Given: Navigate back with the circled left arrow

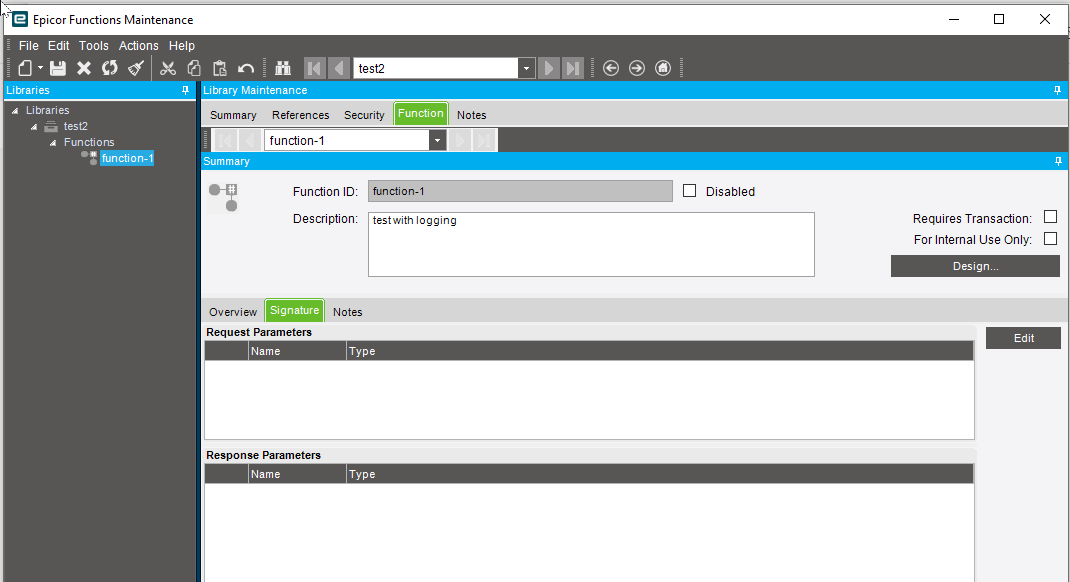Looking at the screenshot, I should pos(611,68).
